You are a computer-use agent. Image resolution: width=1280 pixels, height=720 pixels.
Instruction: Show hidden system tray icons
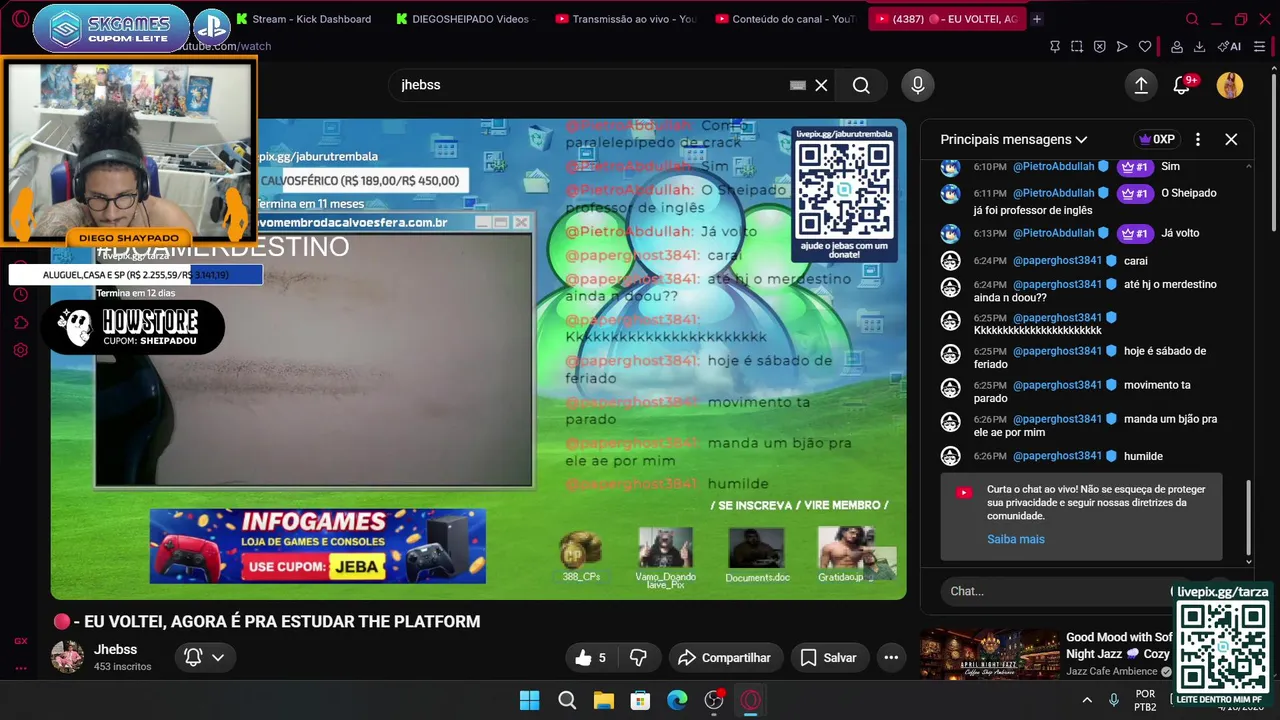point(1087,700)
